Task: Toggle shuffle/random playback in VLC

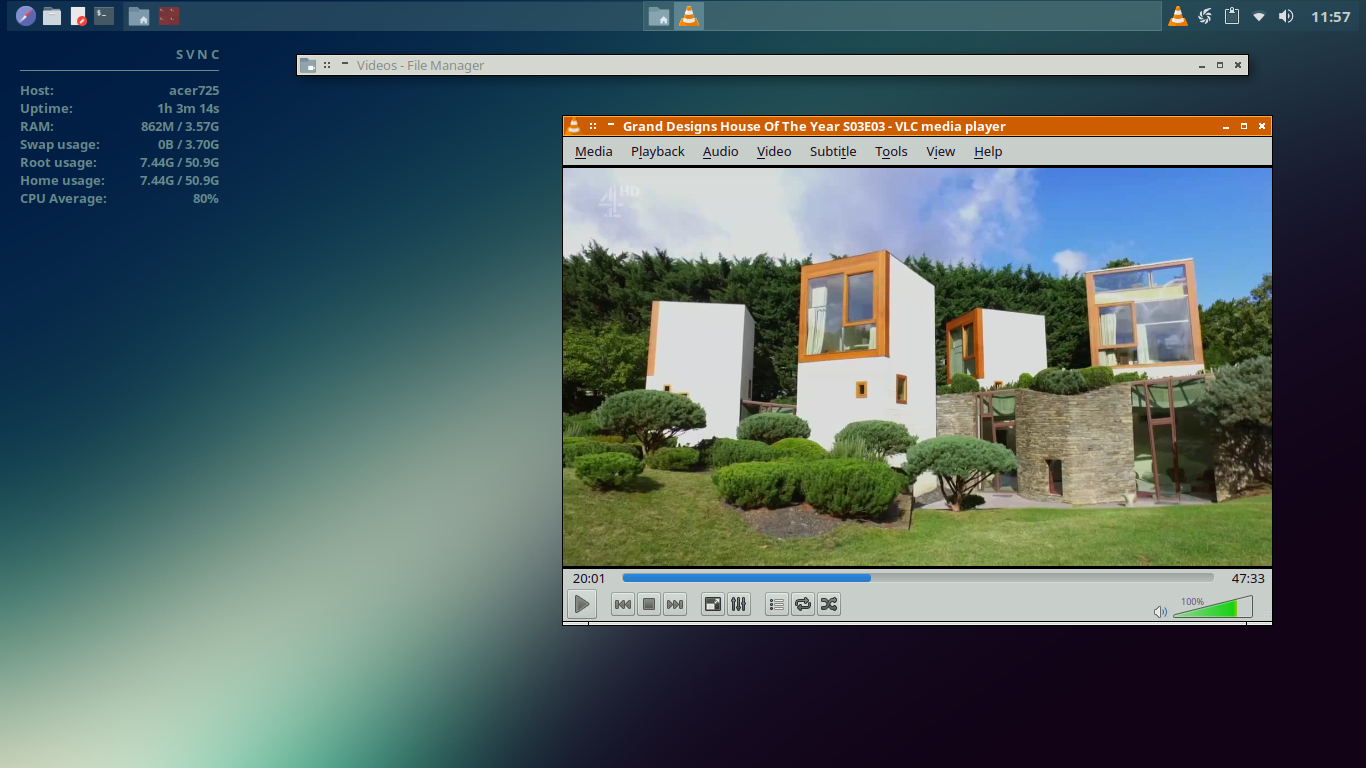Action: click(x=829, y=604)
